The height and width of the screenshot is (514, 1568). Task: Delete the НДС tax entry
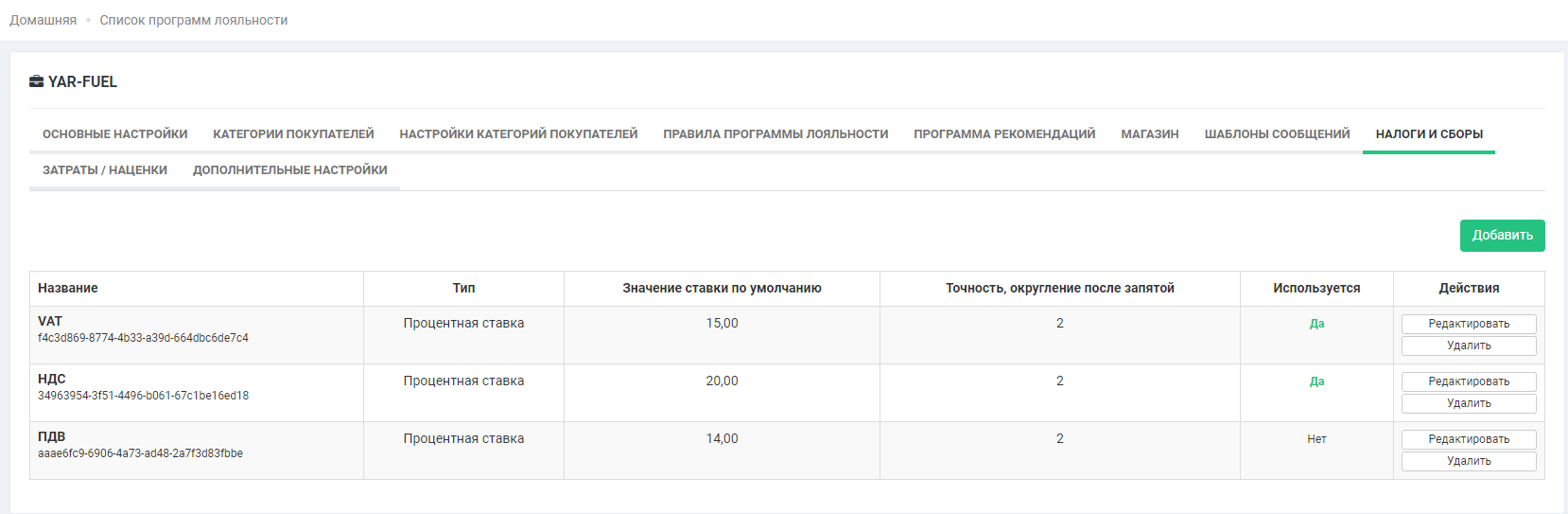pos(1469,403)
